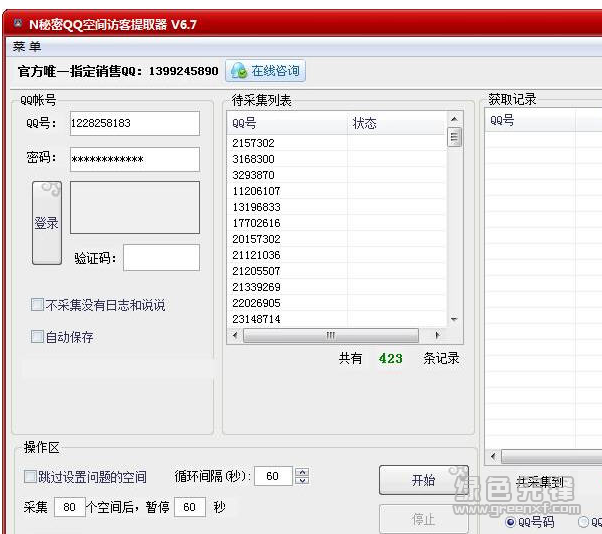Click the 循环间隔 seconds field
Viewport: 602px width, 534px height.
click(273, 476)
